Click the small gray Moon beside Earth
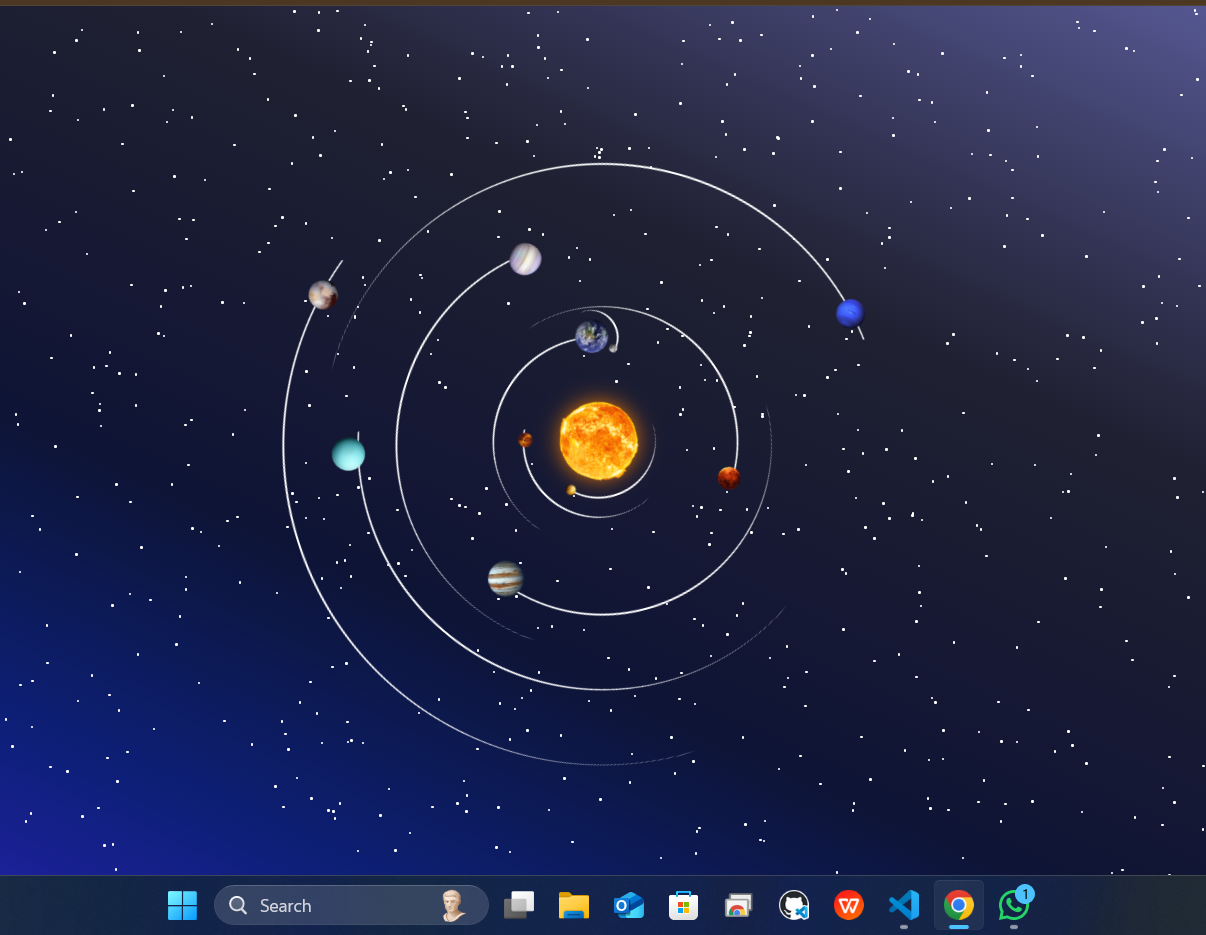 pyautogui.click(x=613, y=348)
